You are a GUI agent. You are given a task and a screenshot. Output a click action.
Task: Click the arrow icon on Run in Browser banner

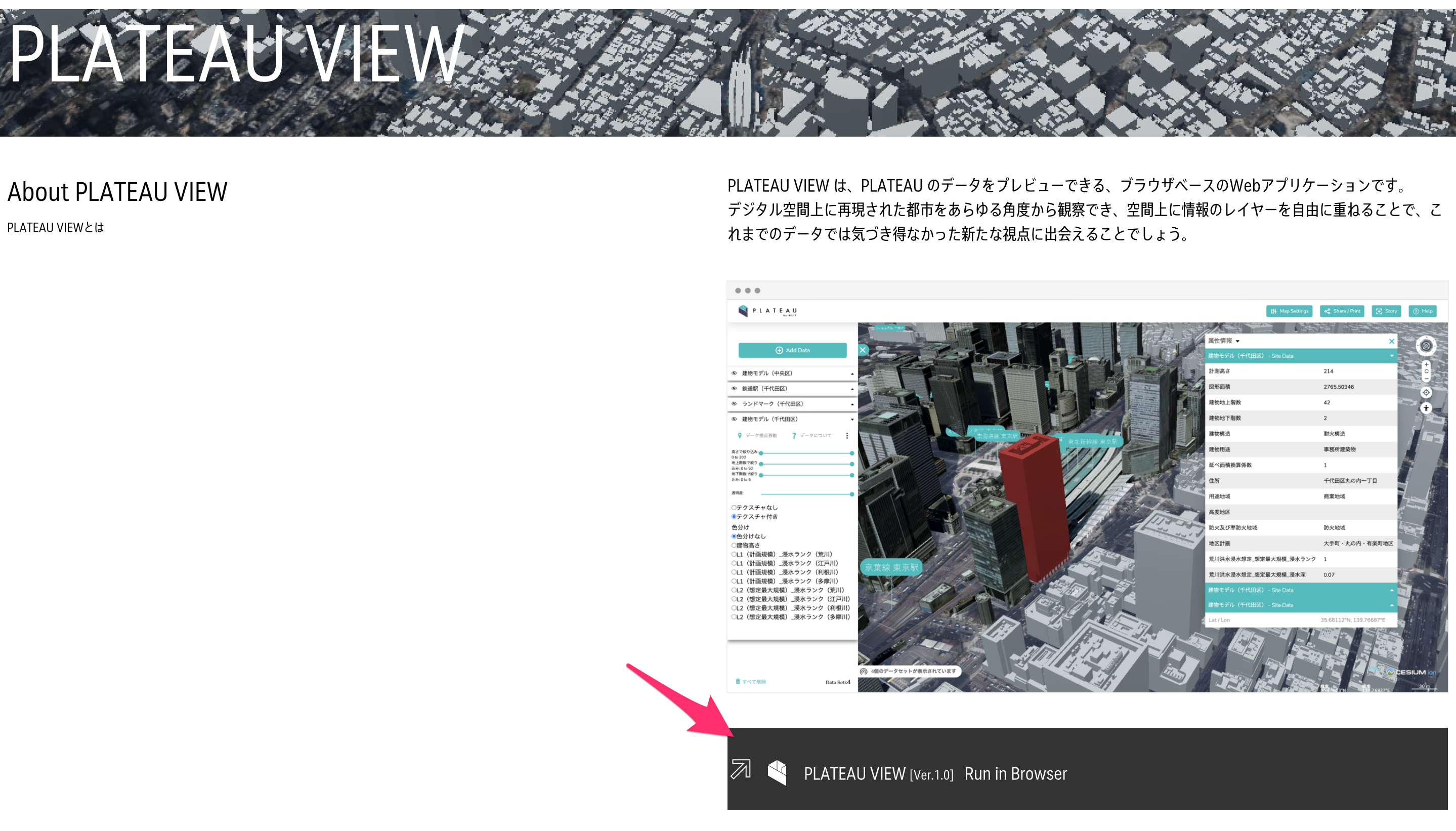741,769
